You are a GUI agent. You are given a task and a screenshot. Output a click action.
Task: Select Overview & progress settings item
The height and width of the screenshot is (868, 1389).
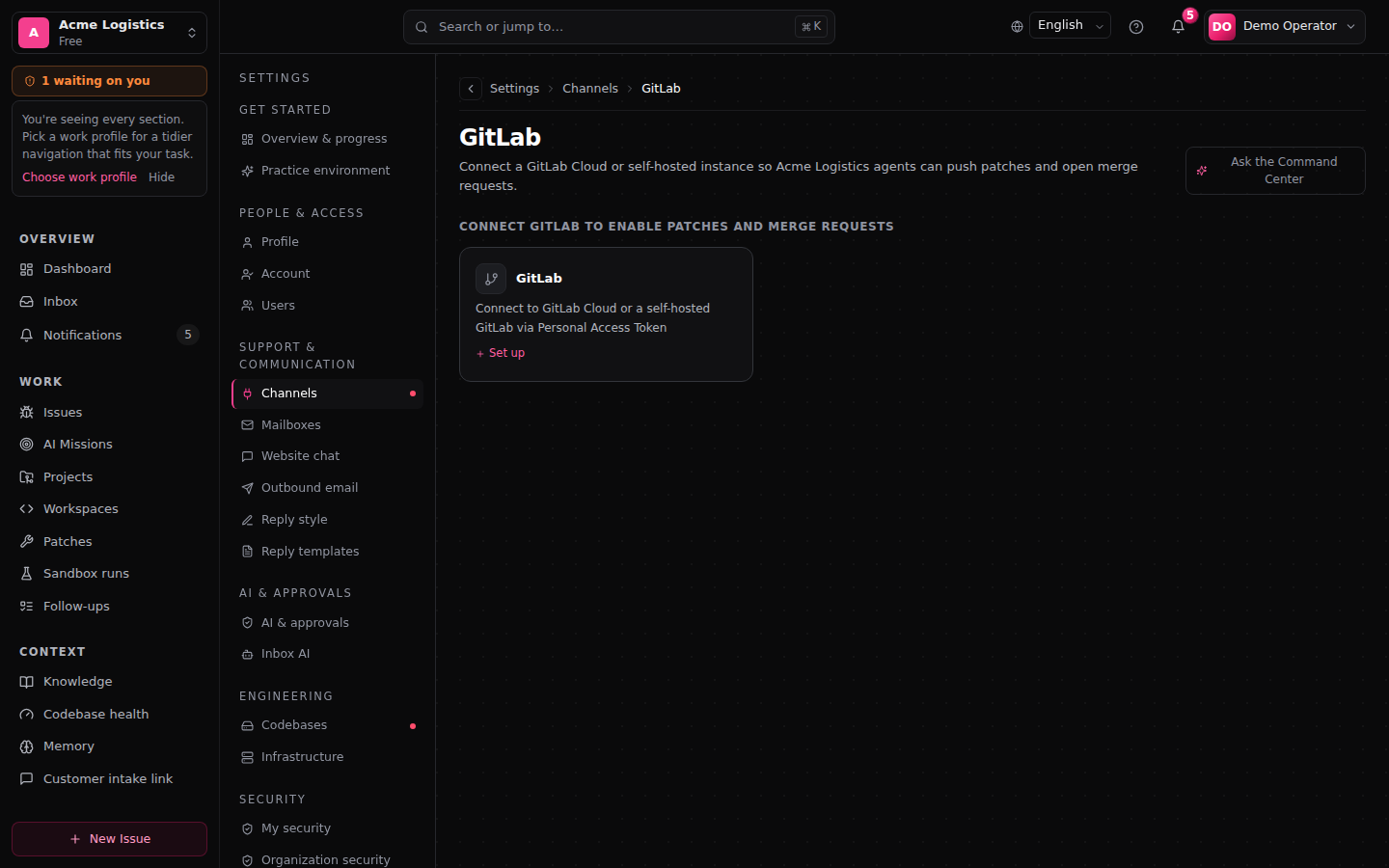point(328,139)
